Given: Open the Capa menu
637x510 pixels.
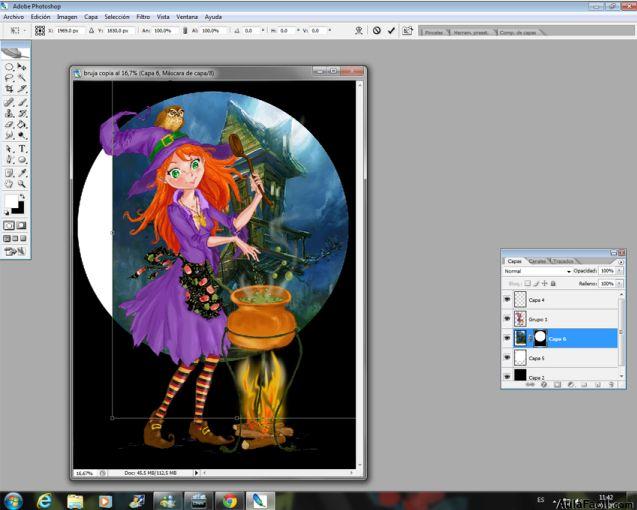Looking at the screenshot, I should pyautogui.click(x=91, y=17).
